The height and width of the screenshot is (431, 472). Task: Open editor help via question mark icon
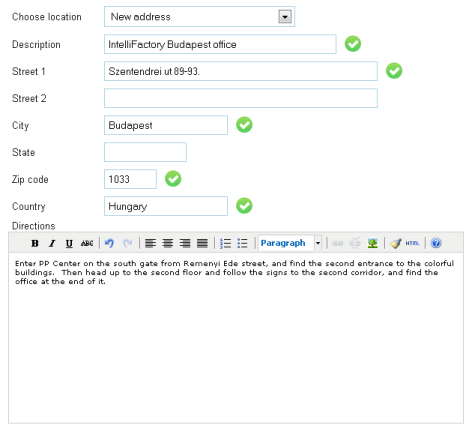[x=436, y=243]
